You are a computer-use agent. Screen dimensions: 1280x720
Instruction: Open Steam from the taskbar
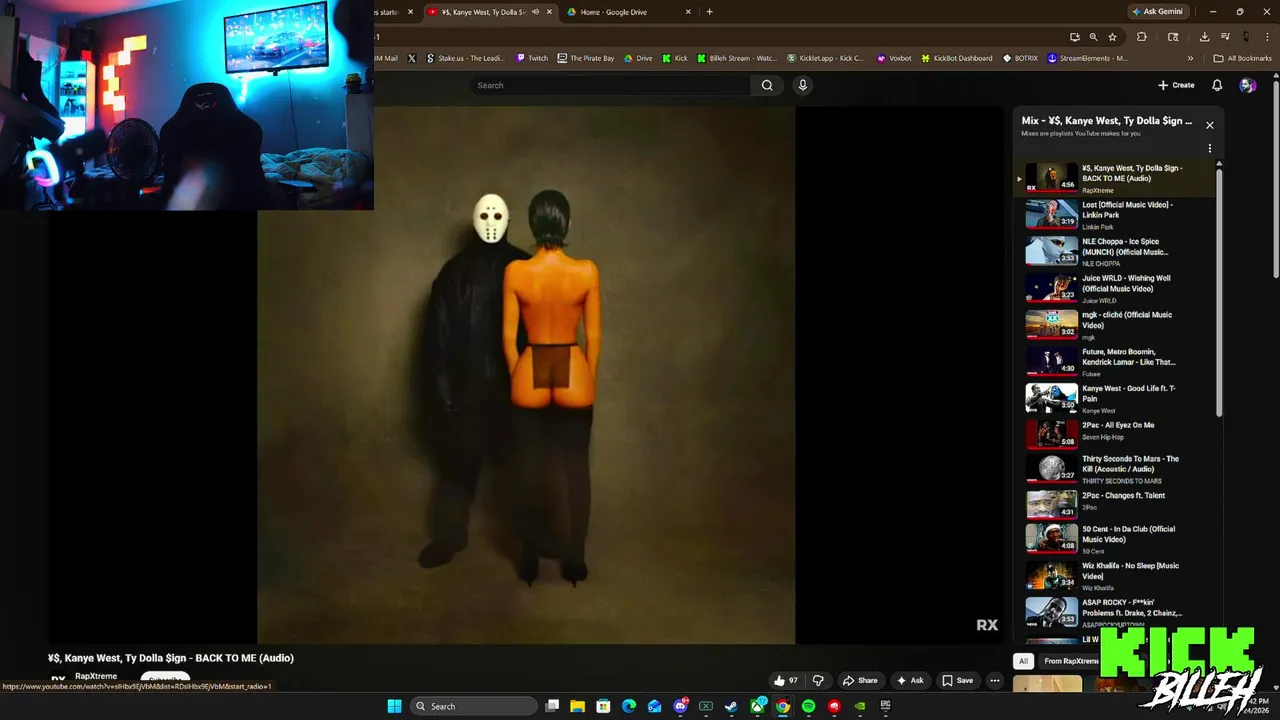click(x=731, y=706)
